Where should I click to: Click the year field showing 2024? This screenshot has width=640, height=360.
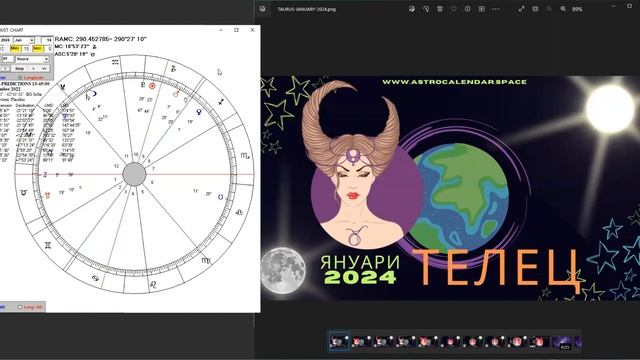tap(5, 40)
